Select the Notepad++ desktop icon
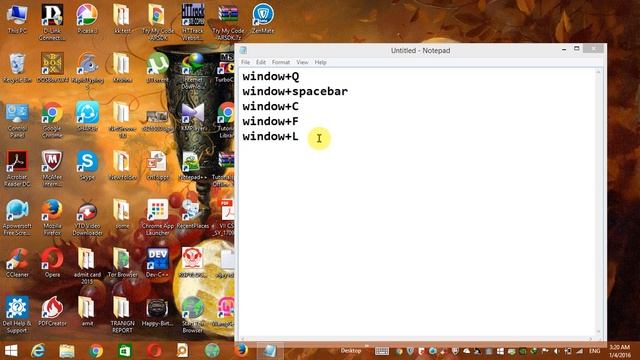 [x=191, y=165]
